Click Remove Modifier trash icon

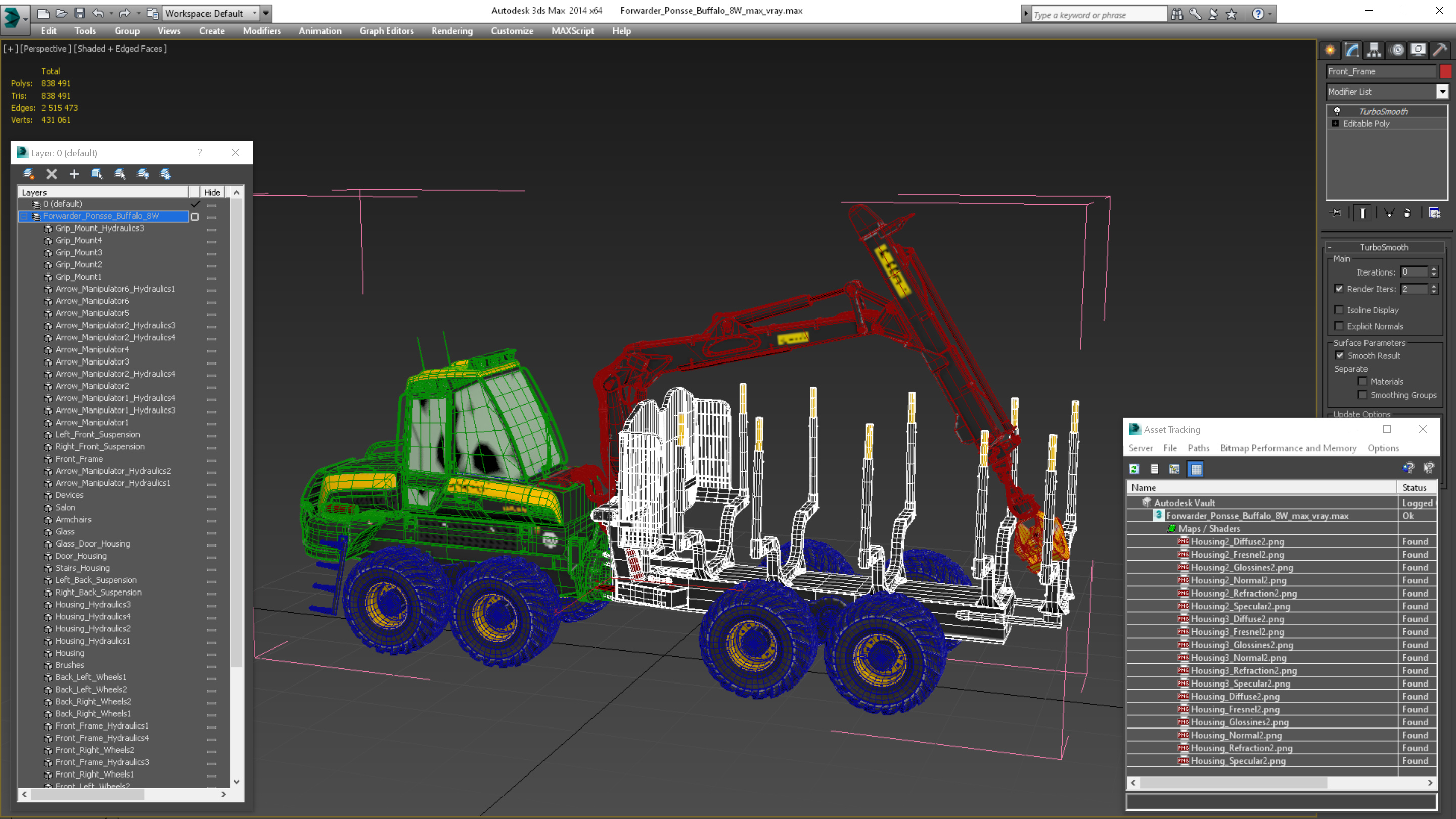[1407, 213]
